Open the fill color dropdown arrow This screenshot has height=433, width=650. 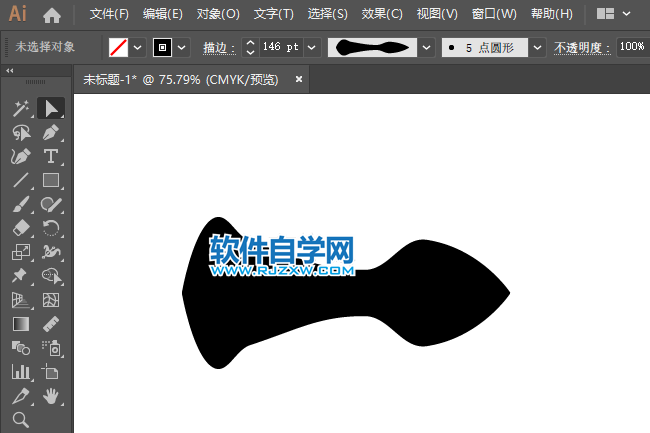[x=138, y=47]
